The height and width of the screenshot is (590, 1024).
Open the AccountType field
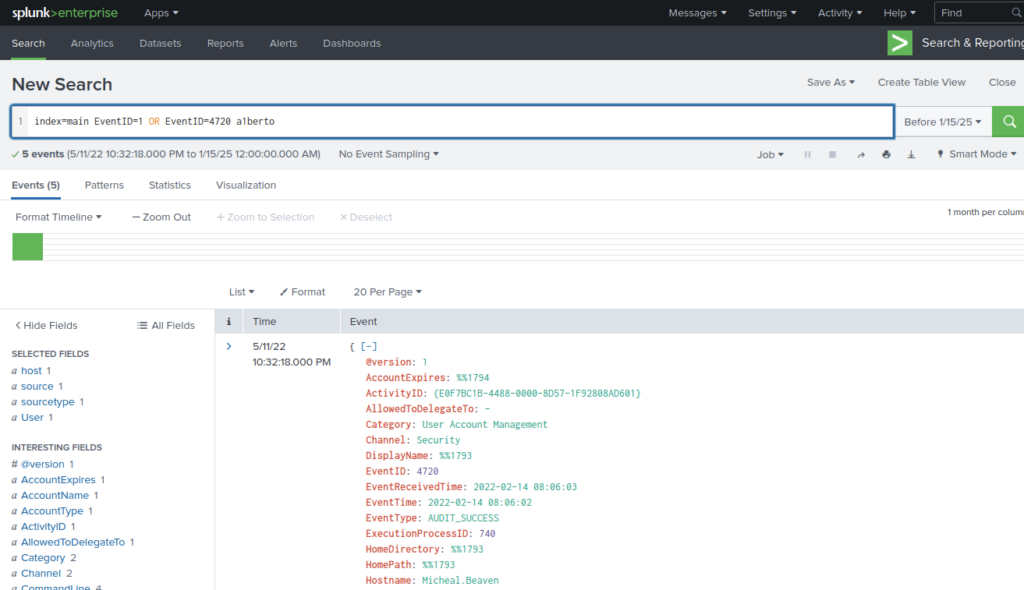[52, 511]
